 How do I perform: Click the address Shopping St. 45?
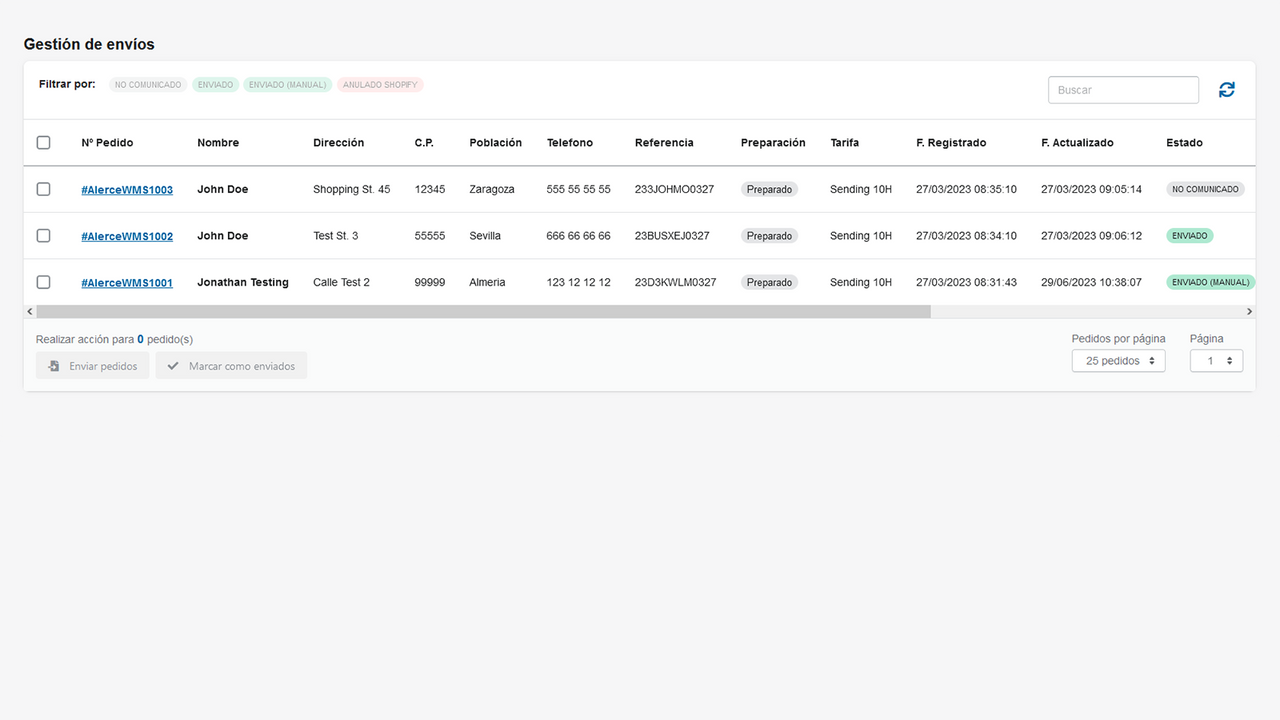[x=352, y=190]
